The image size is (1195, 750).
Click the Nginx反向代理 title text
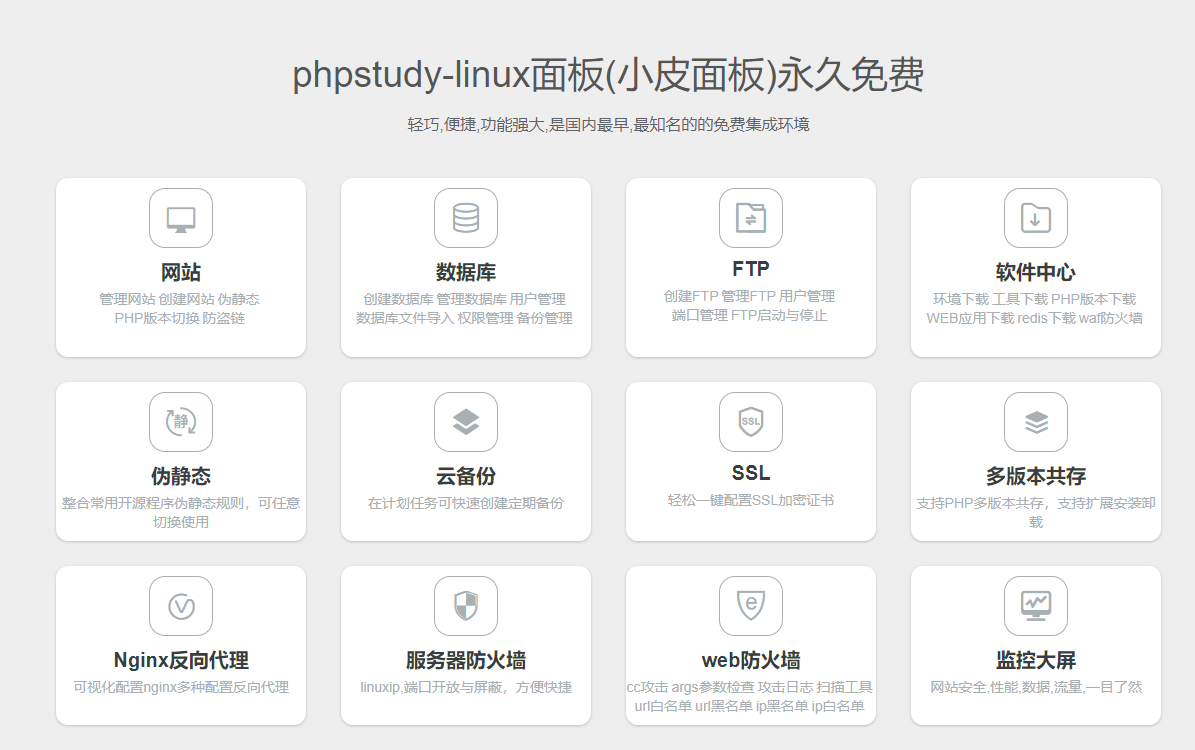click(181, 661)
